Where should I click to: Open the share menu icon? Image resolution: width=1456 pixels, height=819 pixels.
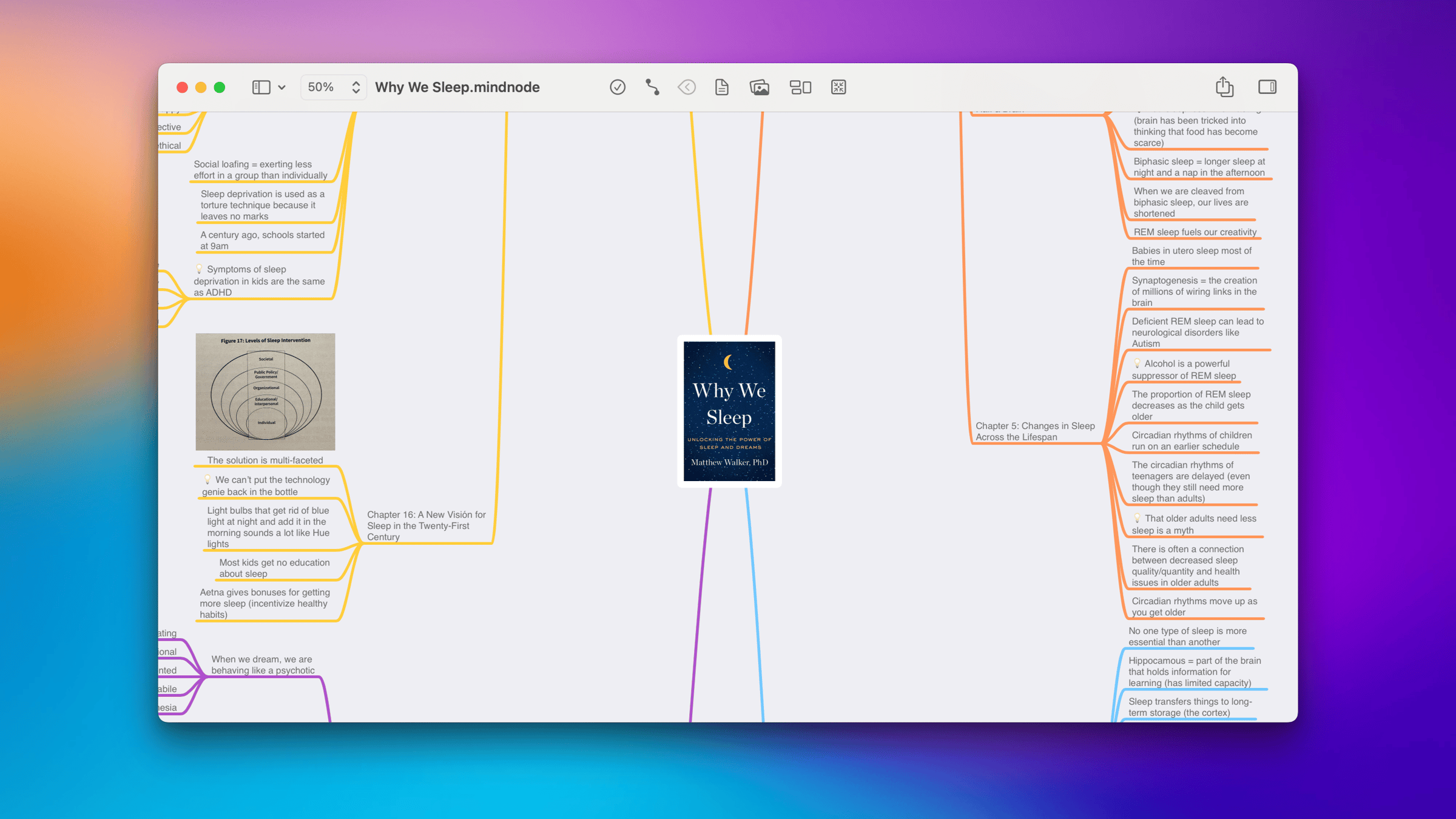tap(1224, 87)
